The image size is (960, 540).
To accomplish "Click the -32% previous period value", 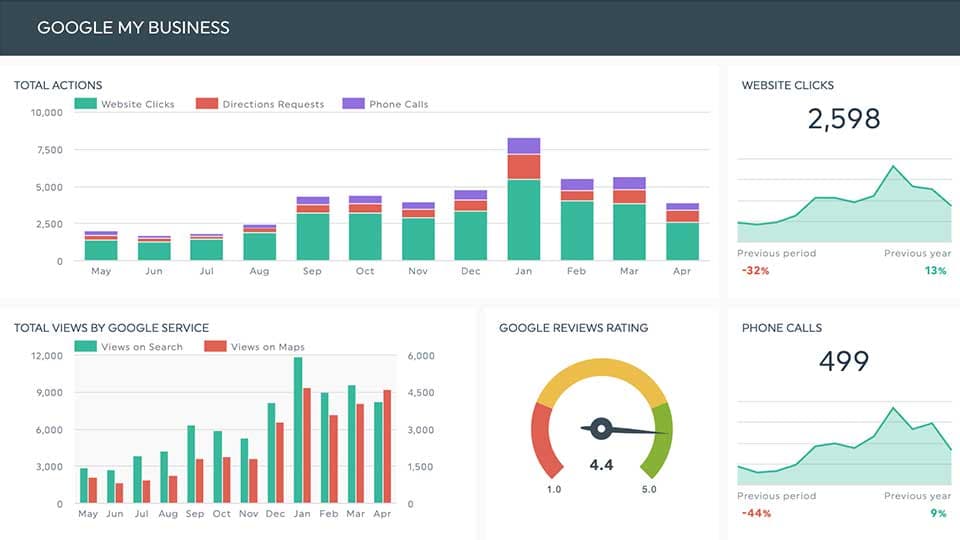I will coord(756,271).
